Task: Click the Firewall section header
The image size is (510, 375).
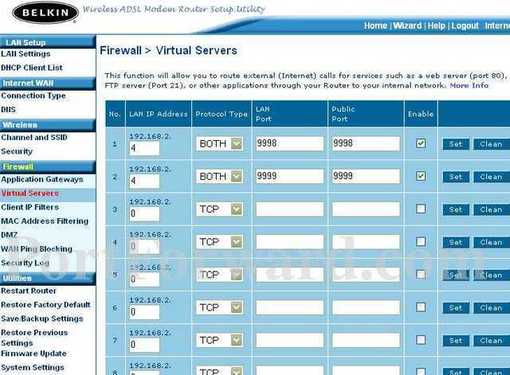Action: 48,167
